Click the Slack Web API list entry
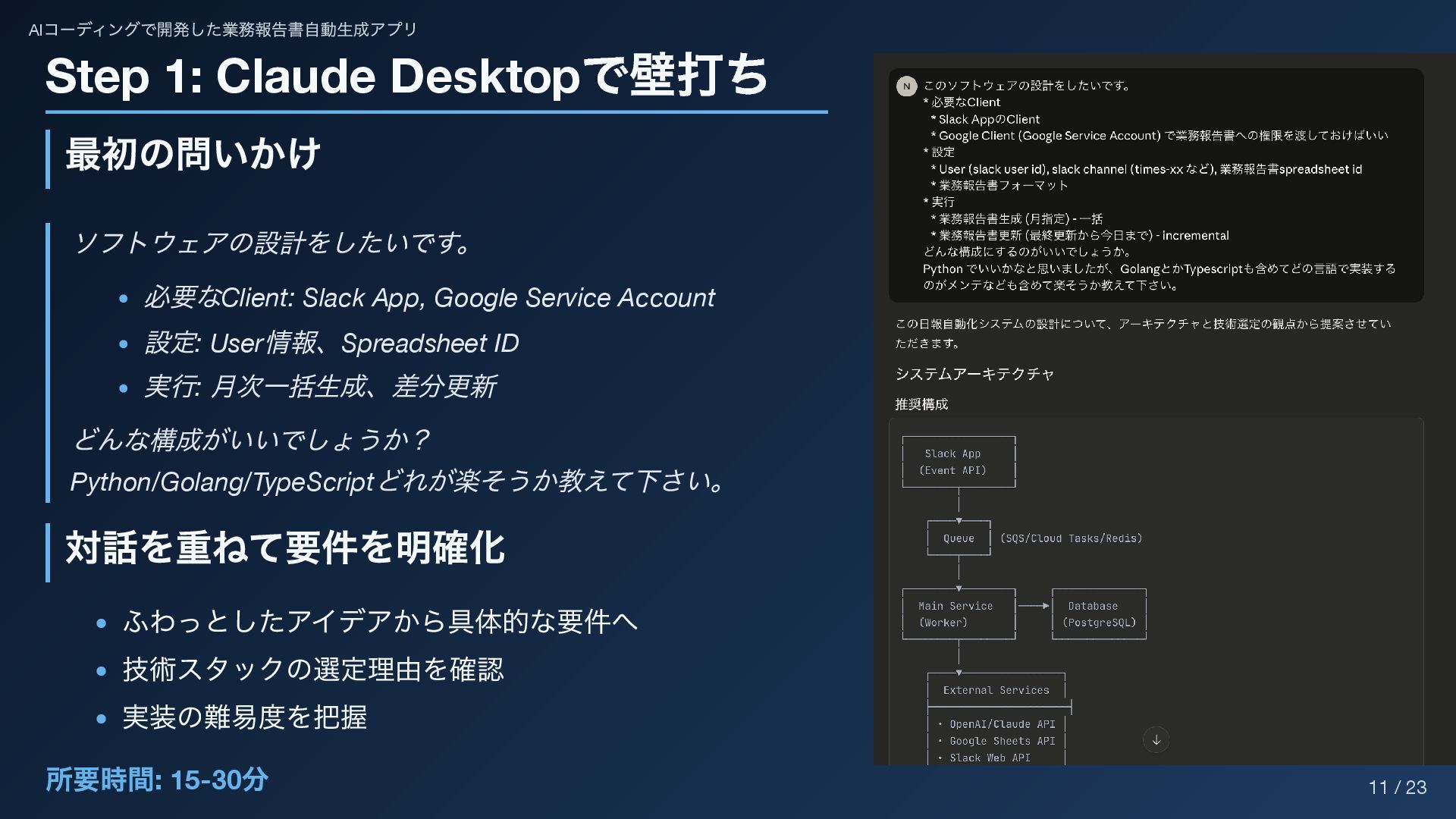This screenshot has width=1456, height=819. pos(990,758)
